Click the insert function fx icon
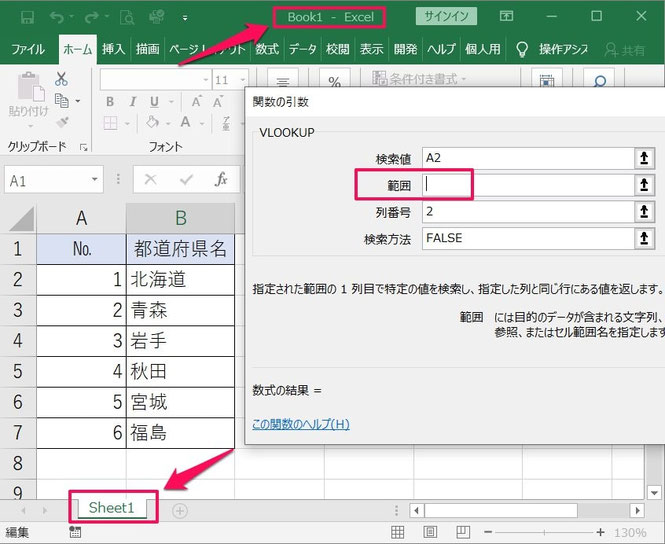The image size is (665, 544). (x=222, y=180)
